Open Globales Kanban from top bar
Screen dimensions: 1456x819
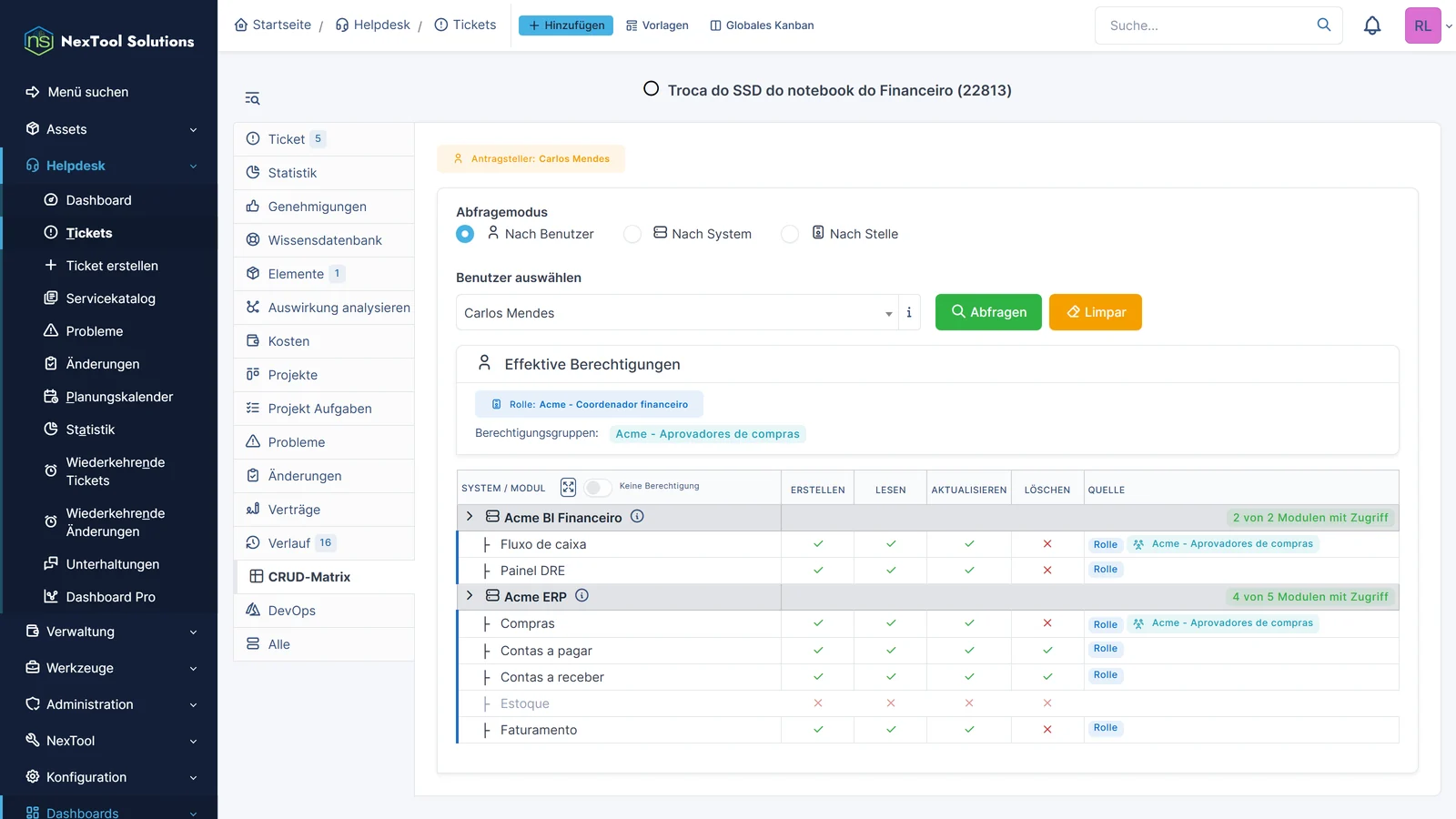tap(762, 25)
